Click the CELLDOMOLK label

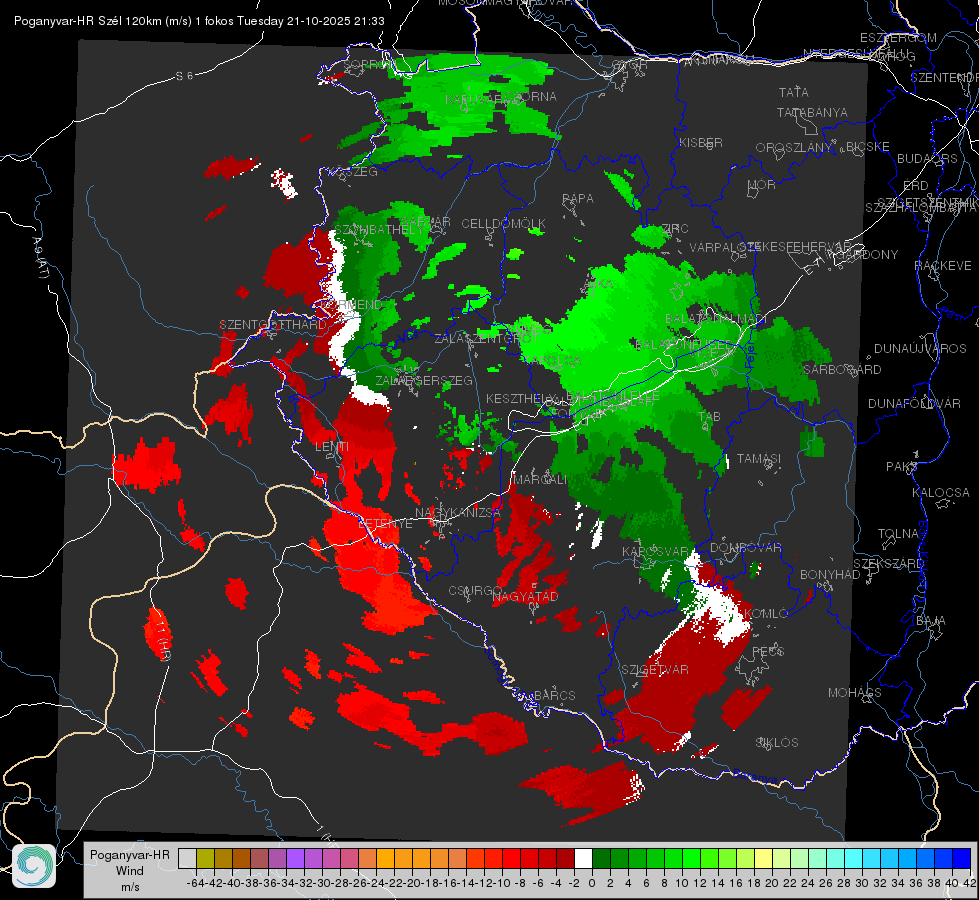(x=504, y=224)
